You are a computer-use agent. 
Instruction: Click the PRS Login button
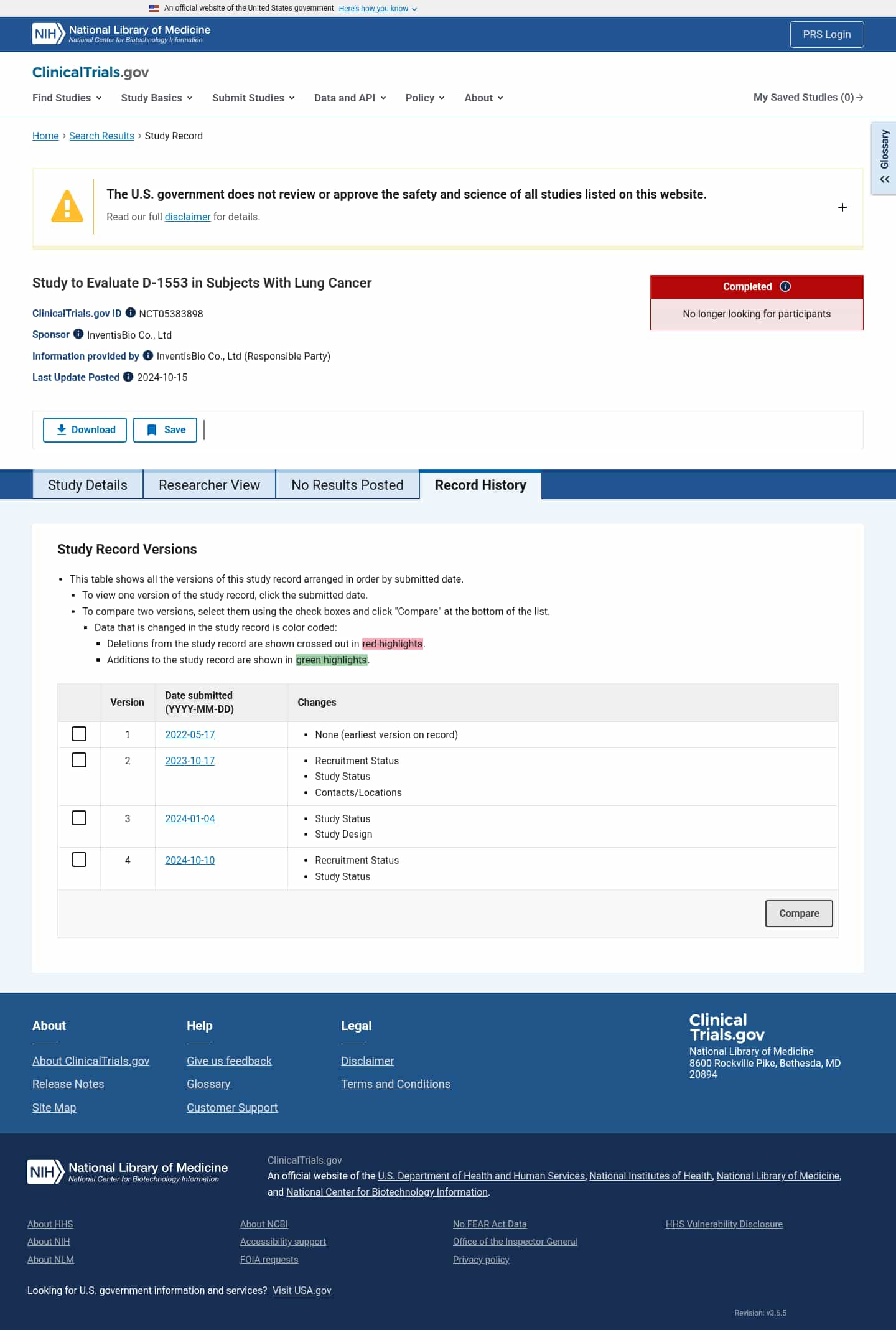click(827, 34)
